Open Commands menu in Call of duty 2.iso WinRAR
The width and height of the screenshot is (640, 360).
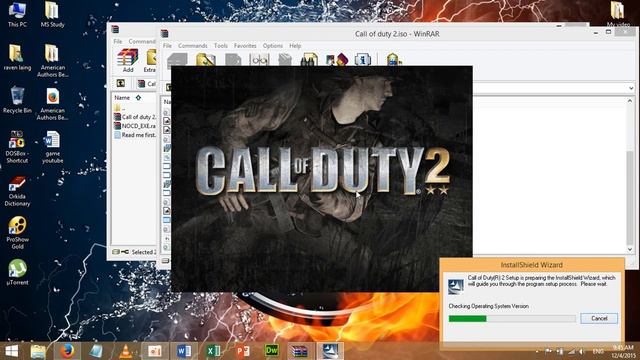click(x=193, y=46)
